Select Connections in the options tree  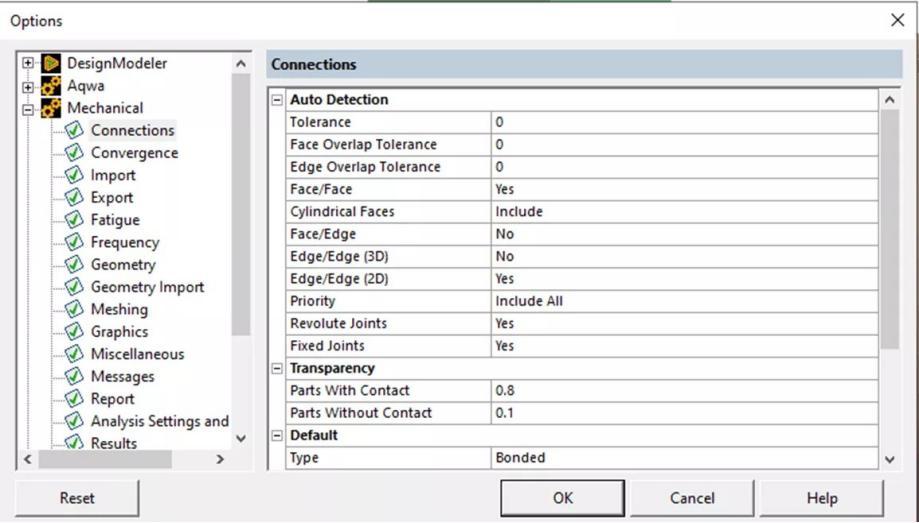[x=132, y=130]
